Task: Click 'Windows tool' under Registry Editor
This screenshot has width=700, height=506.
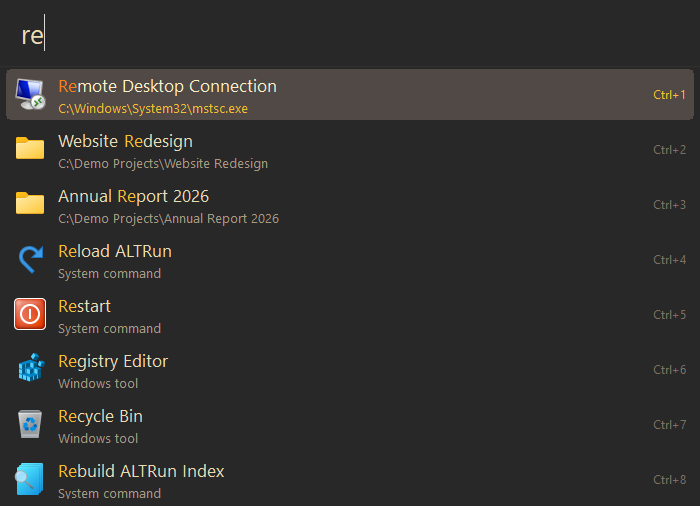Action: [98, 383]
